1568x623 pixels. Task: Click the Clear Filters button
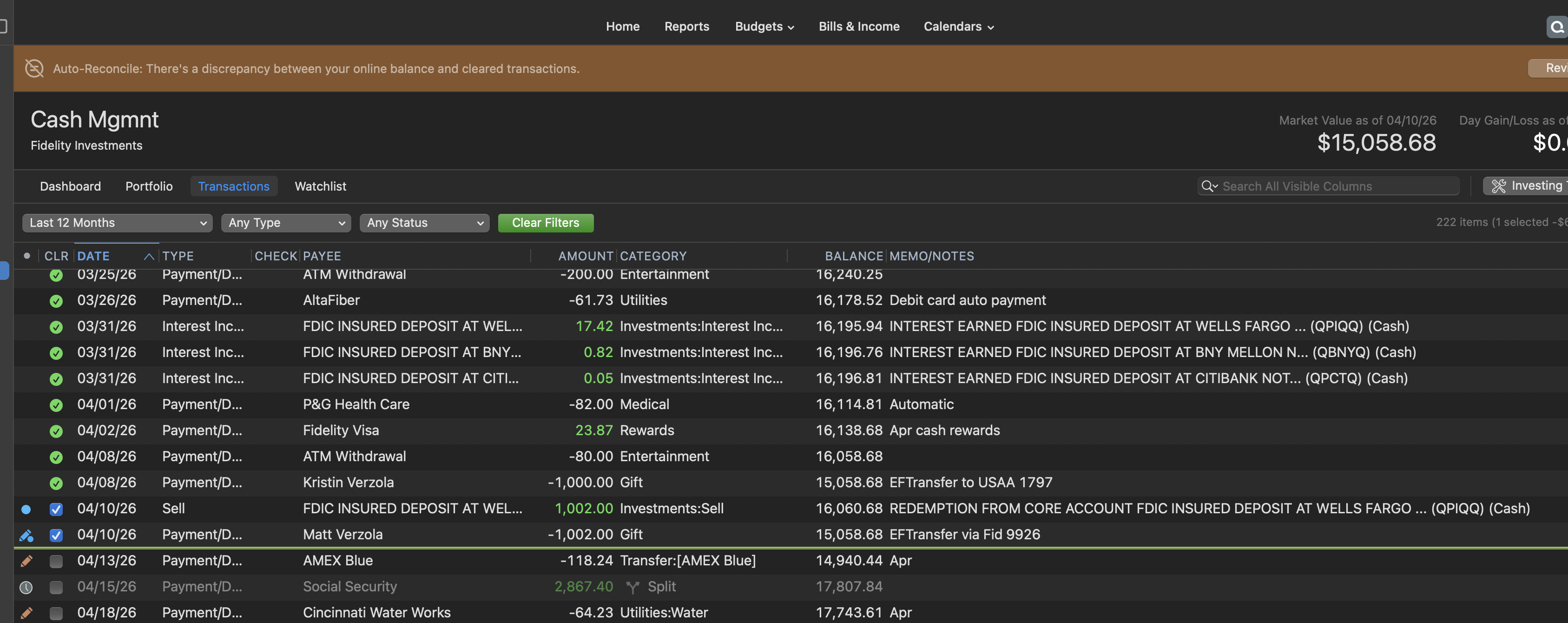546,223
